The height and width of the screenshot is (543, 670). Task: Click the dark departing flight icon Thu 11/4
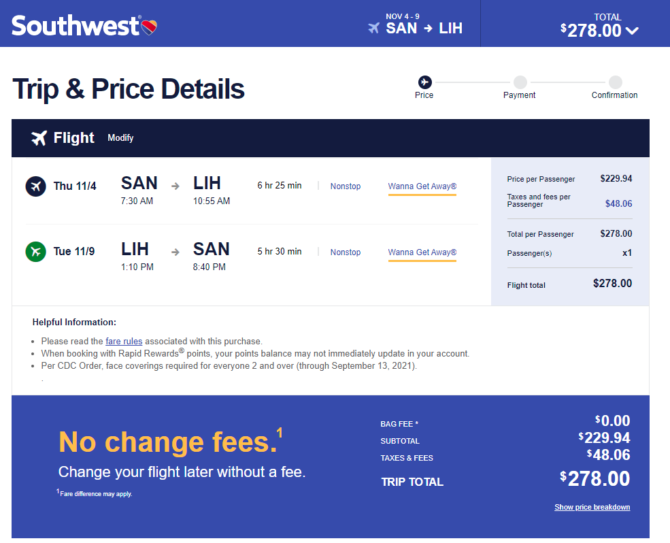pyautogui.click(x=36, y=186)
